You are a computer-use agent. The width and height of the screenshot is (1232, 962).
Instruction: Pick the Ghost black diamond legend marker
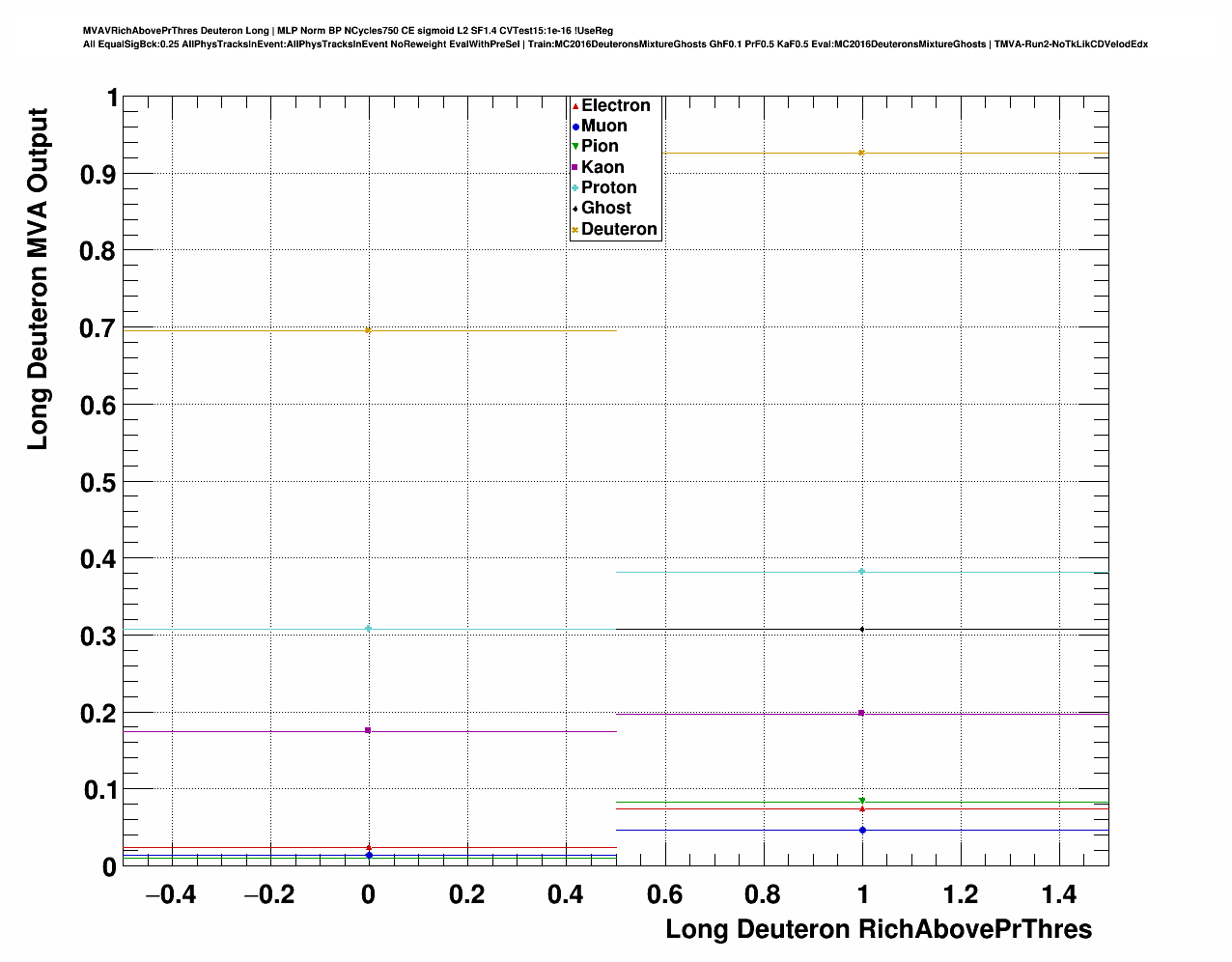pos(575,209)
